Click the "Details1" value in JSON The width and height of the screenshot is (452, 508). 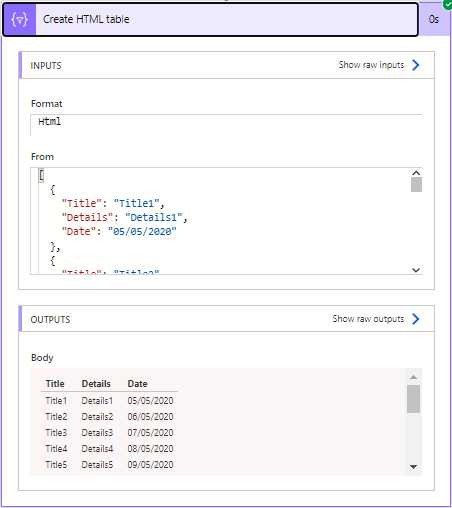[x=154, y=217]
